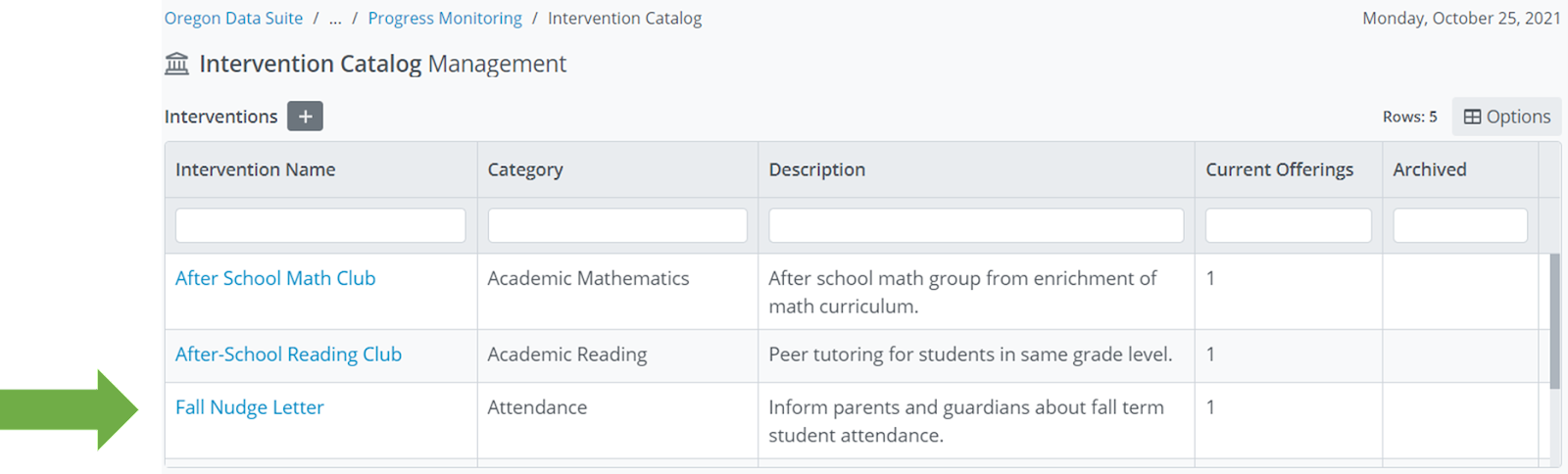Screen dimensions: 1568x474
Task: Open After-School Reading Club intervention
Action: tap(288, 355)
